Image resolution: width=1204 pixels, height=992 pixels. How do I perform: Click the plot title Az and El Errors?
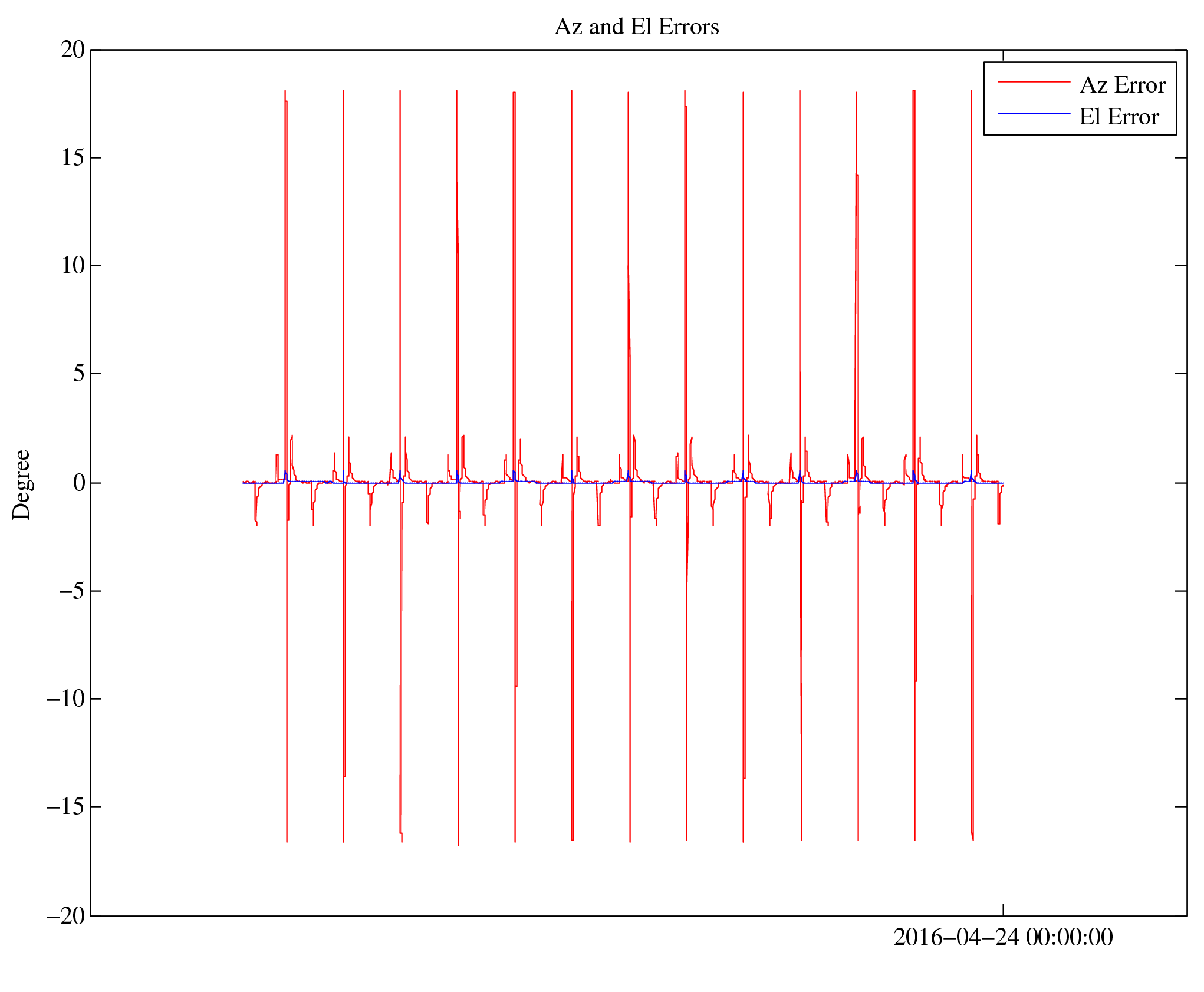pos(636,27)
